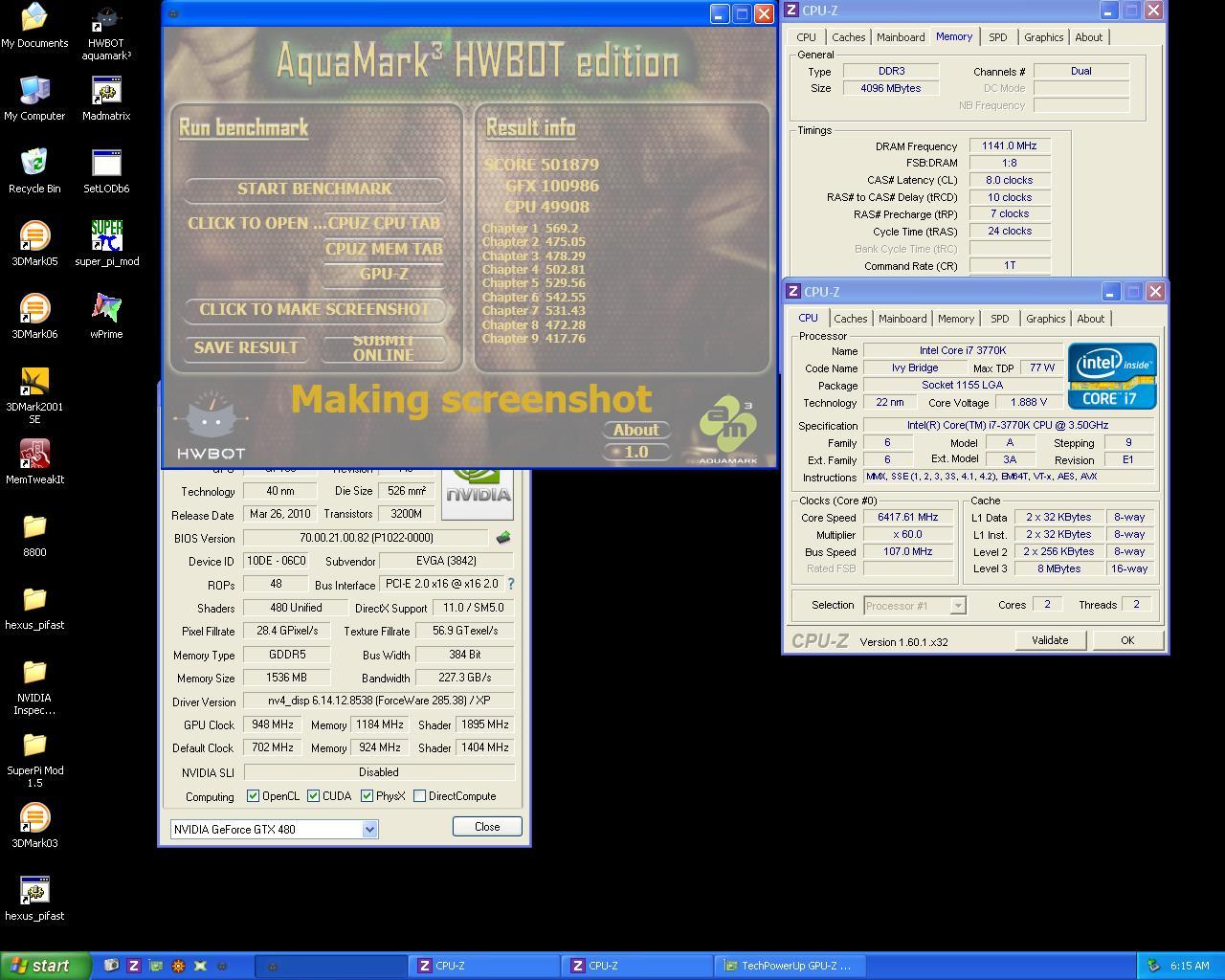Open CPUZ MEM TAB from AquaMark
The image size is (1225, 980).
click(384, 249)
